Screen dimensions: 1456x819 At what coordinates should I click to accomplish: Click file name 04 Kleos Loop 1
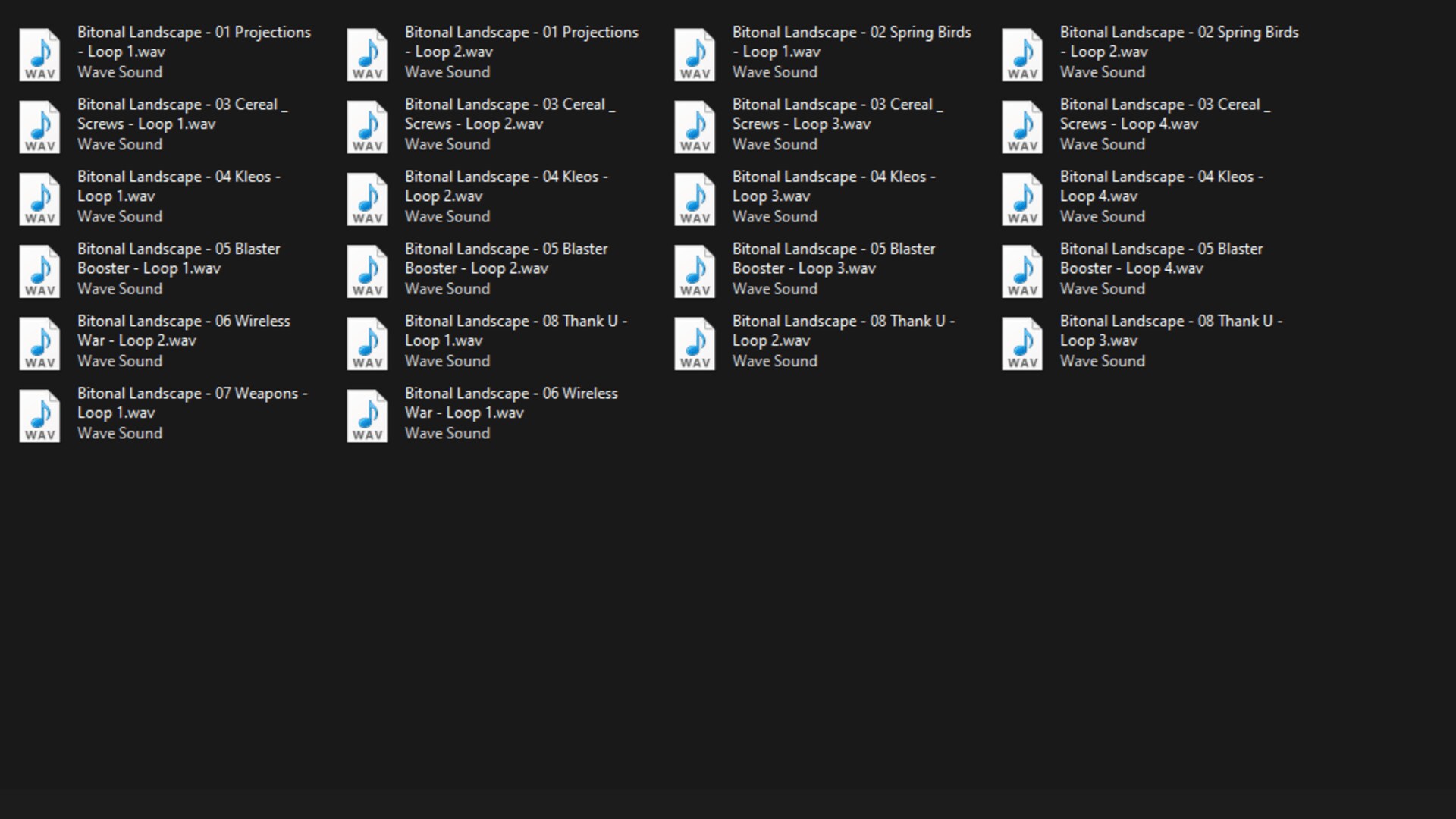[x=178, y=187]
